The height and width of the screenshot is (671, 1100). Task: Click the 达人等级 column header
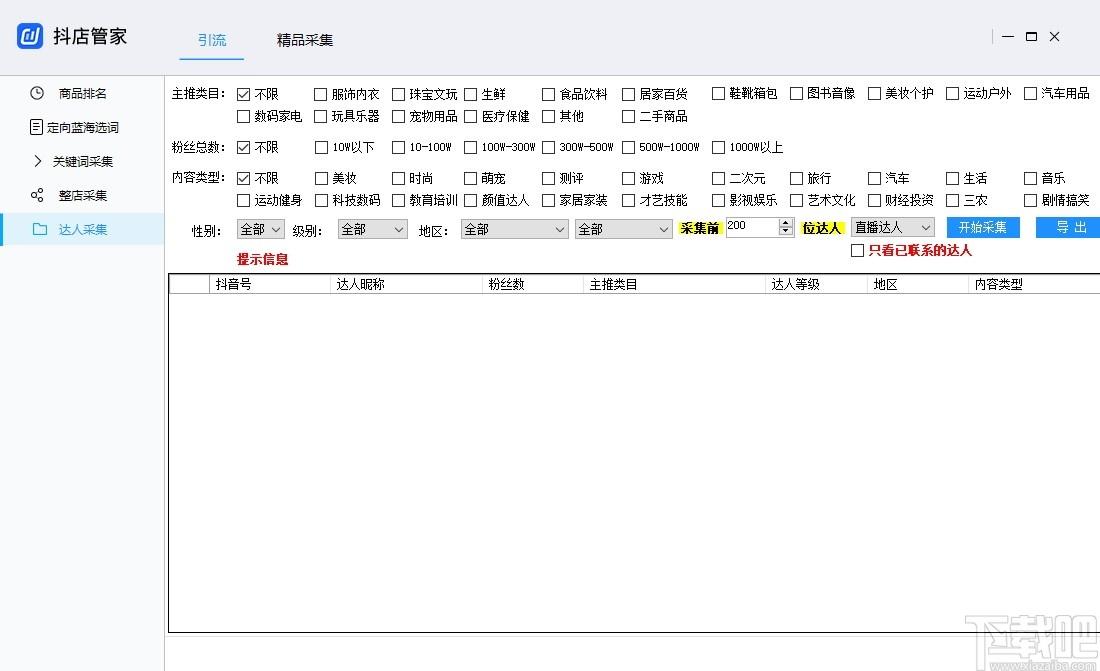(x=817, y=284)
